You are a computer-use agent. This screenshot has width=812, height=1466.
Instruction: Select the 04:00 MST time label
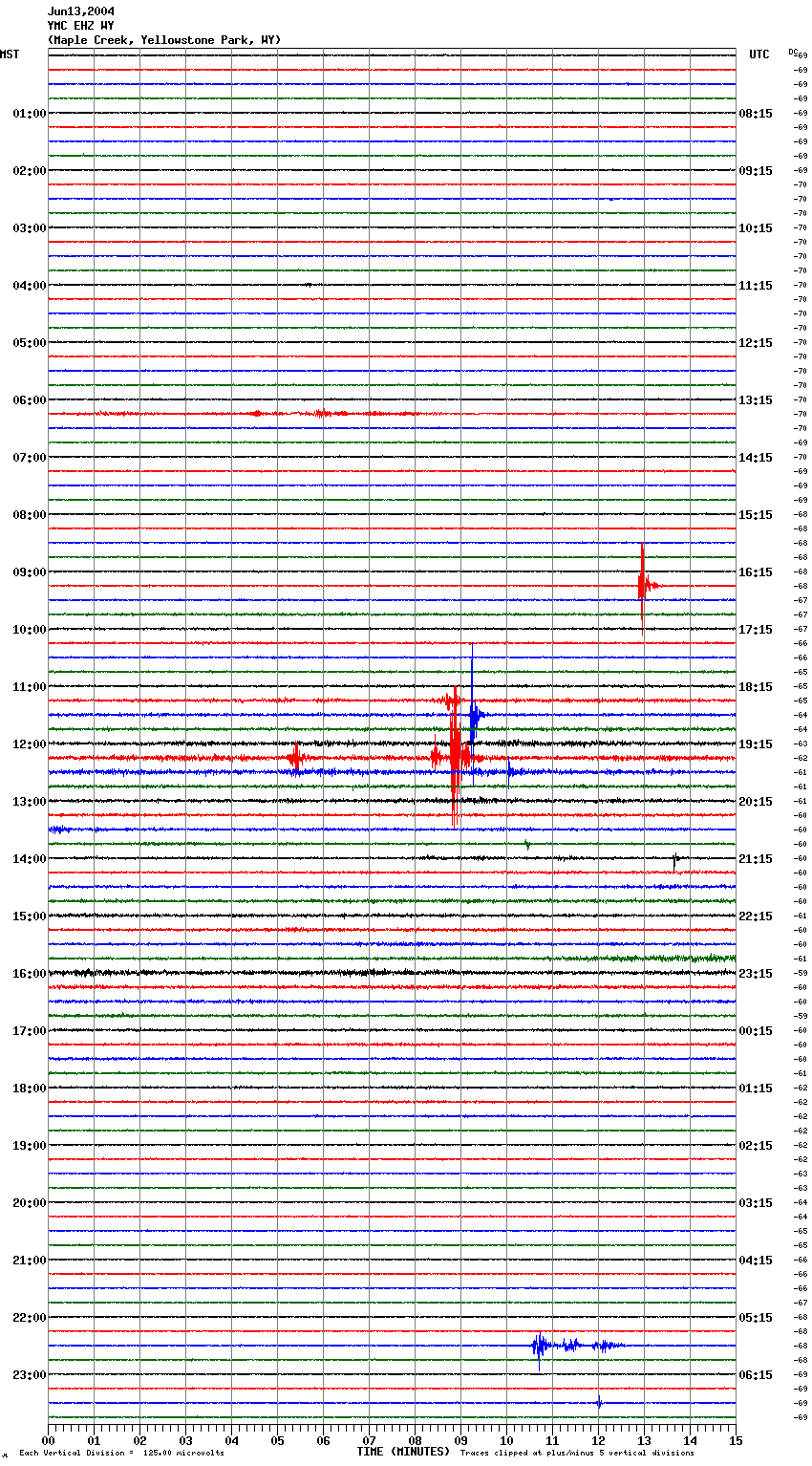click(30, 286)
